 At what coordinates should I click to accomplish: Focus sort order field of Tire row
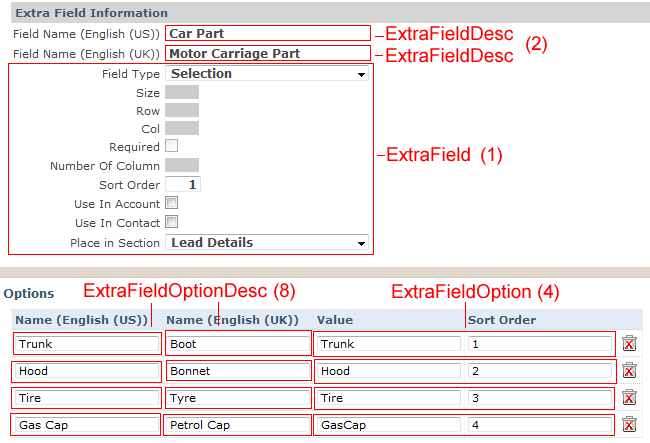coord(540,398)
